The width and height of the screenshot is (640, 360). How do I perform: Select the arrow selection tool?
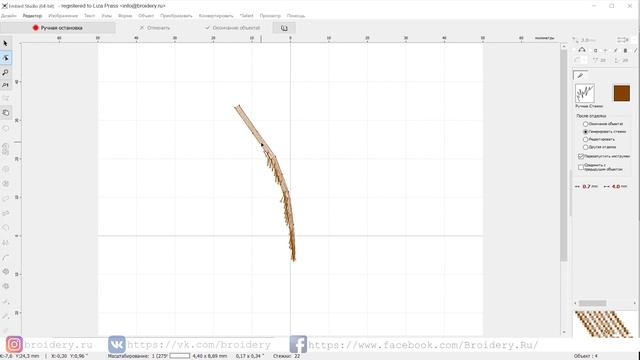5,43
